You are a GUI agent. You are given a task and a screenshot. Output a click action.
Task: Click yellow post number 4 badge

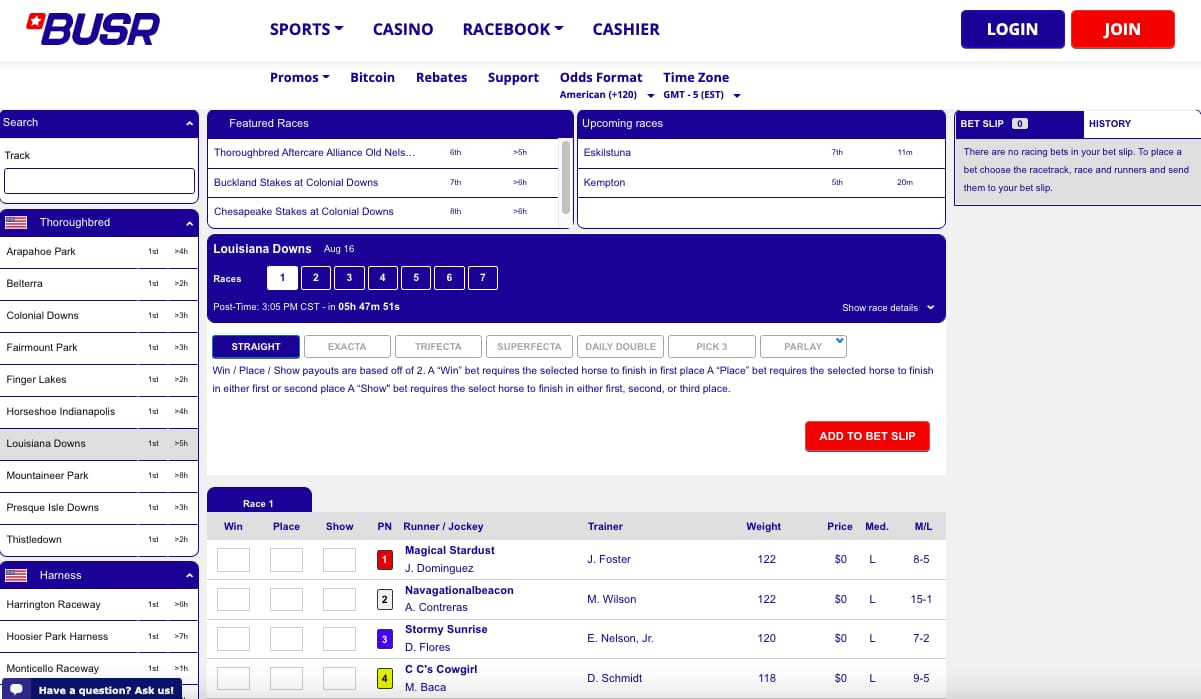tap(385, 678)
